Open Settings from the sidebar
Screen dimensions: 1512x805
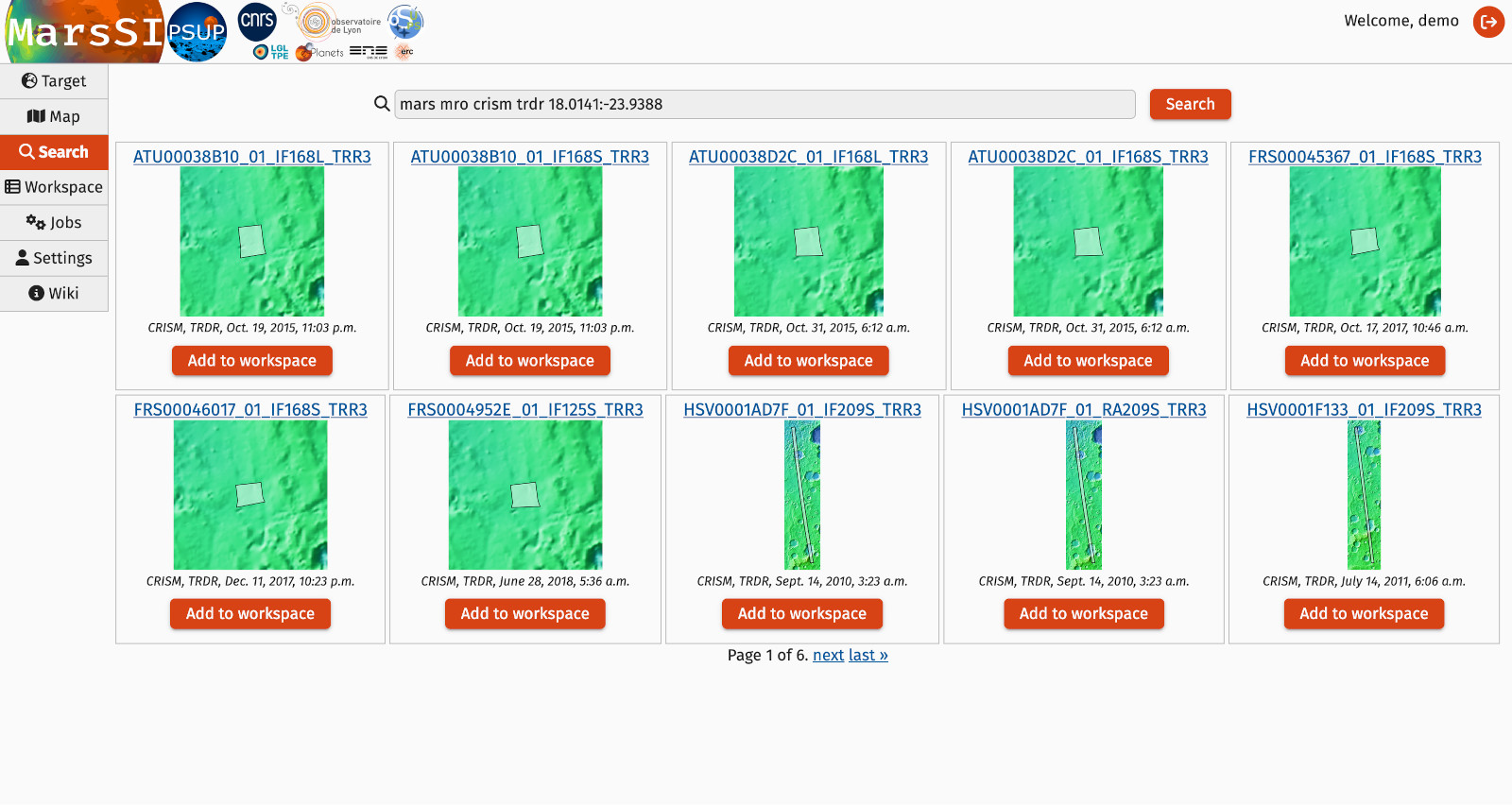pyautogui.click(x=54, y=258)
